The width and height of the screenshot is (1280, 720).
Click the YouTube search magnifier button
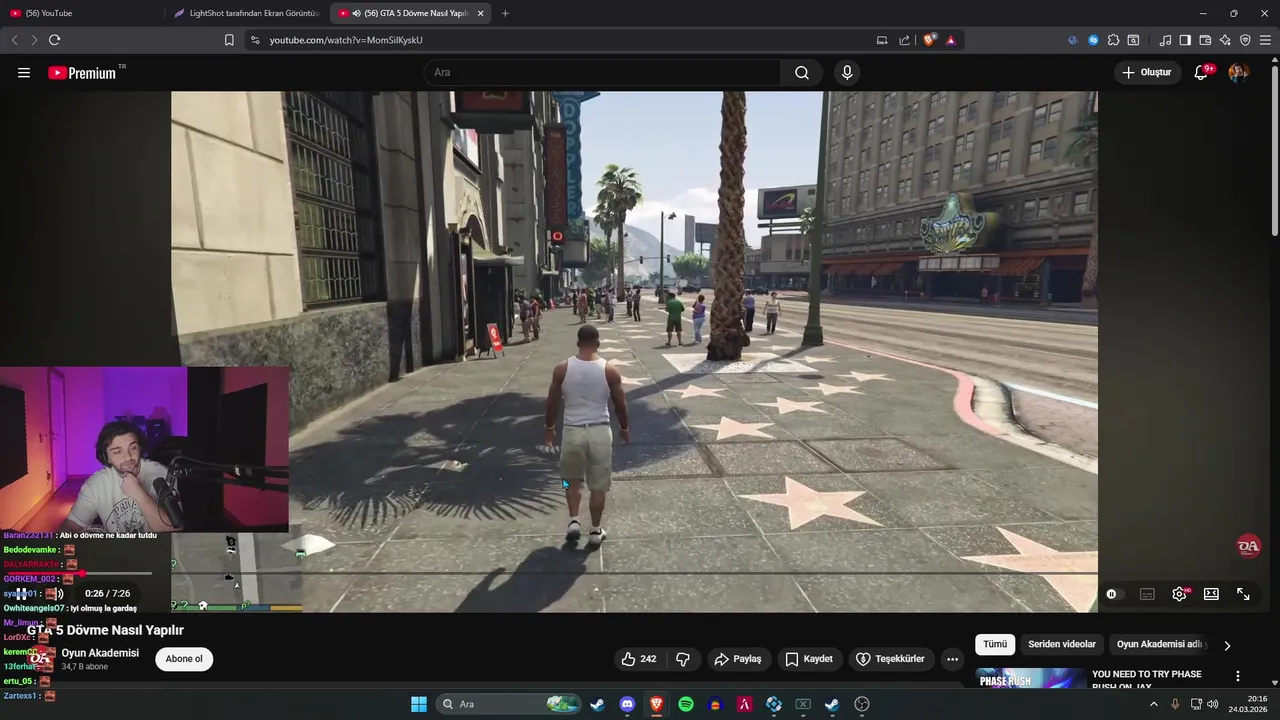point(802,73)
